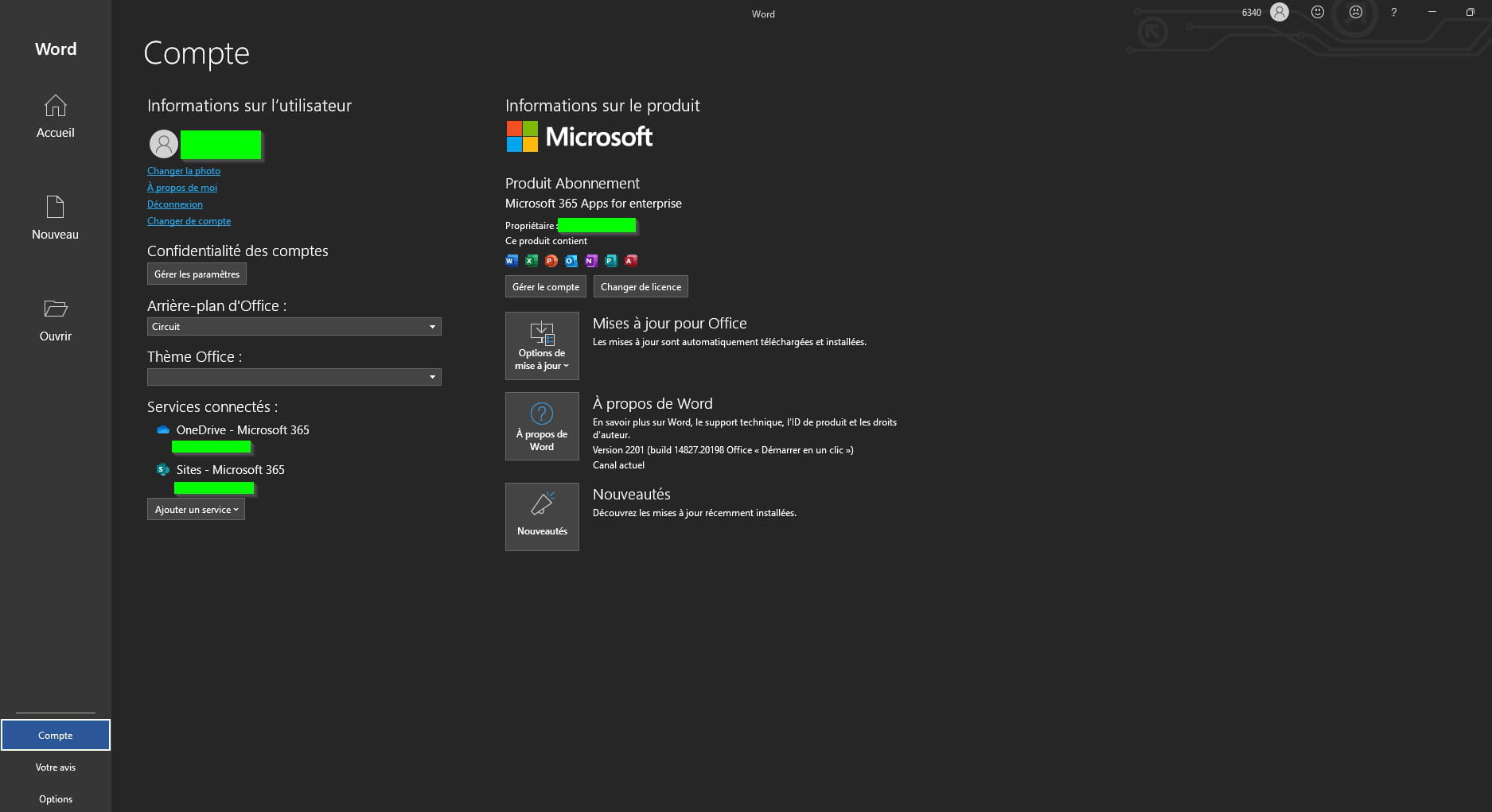Open Help via the question mark icon
The image size is (1492, 812).
tap(1393, 12)
